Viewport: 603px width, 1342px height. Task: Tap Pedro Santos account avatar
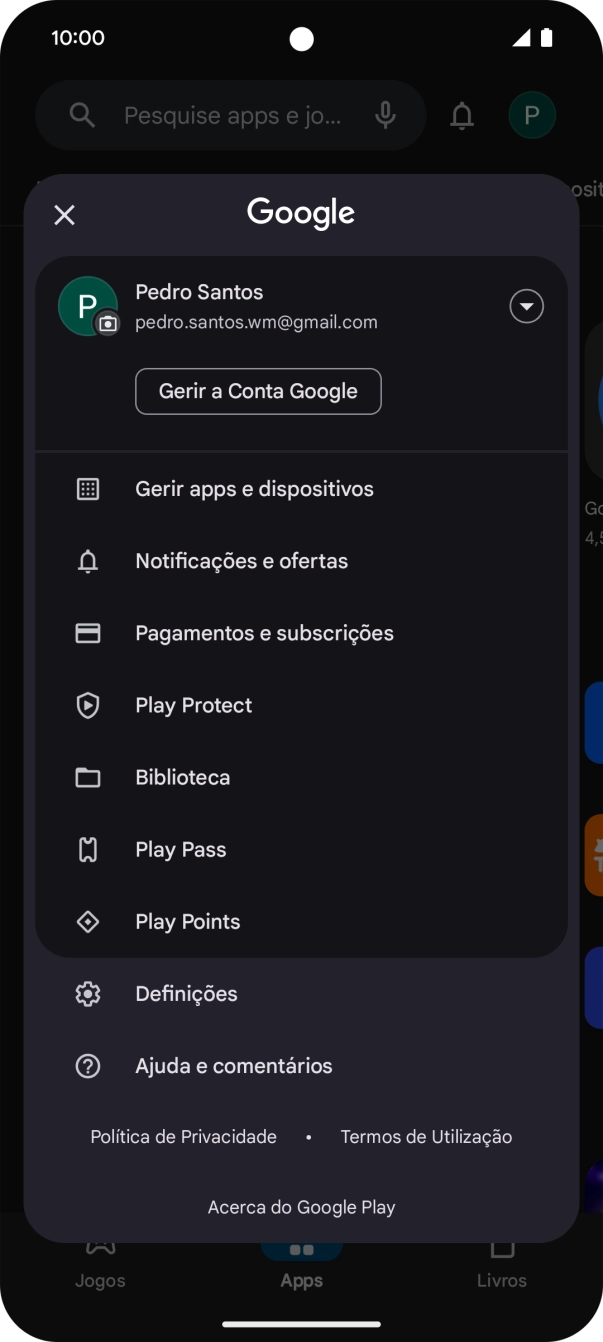88,305
